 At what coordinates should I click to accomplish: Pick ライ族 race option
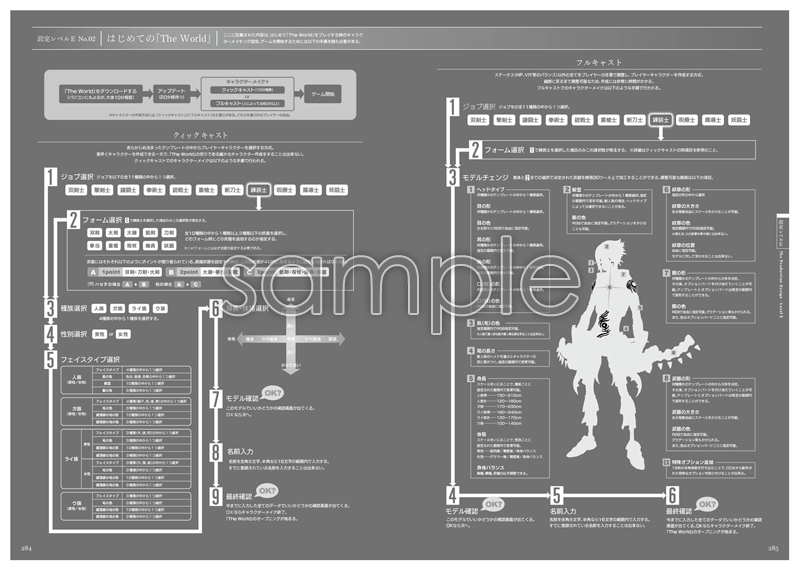[139, 309]
